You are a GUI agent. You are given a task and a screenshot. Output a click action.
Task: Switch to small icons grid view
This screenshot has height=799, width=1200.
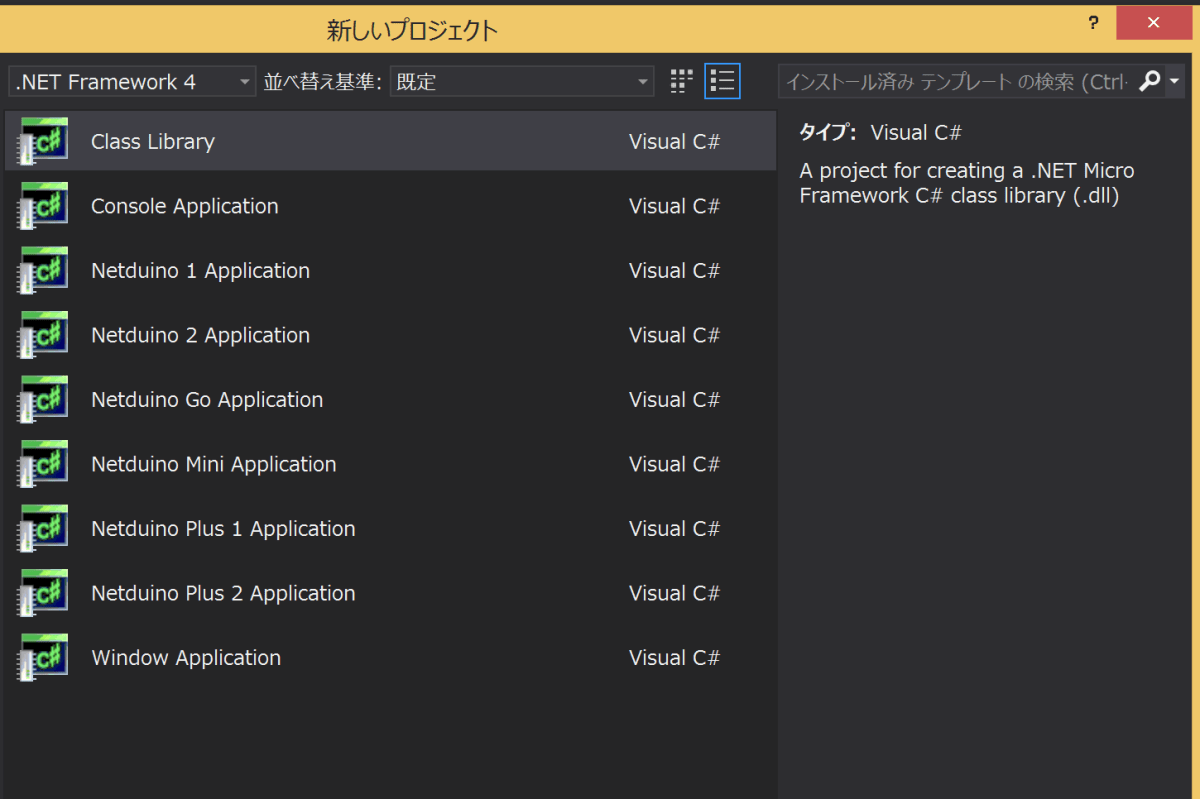(681, 81)
